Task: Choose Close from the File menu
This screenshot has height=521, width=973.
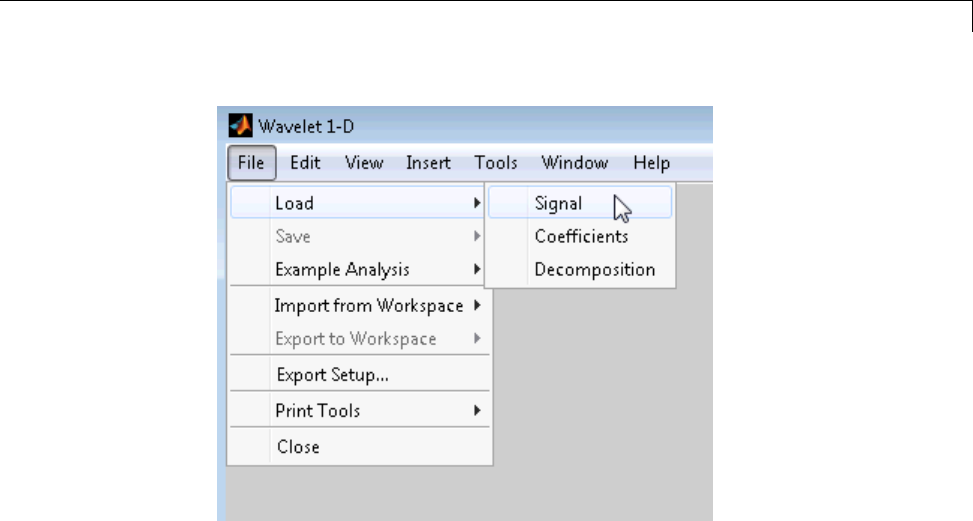Action: pyautogui.click(x=298, y=447)
